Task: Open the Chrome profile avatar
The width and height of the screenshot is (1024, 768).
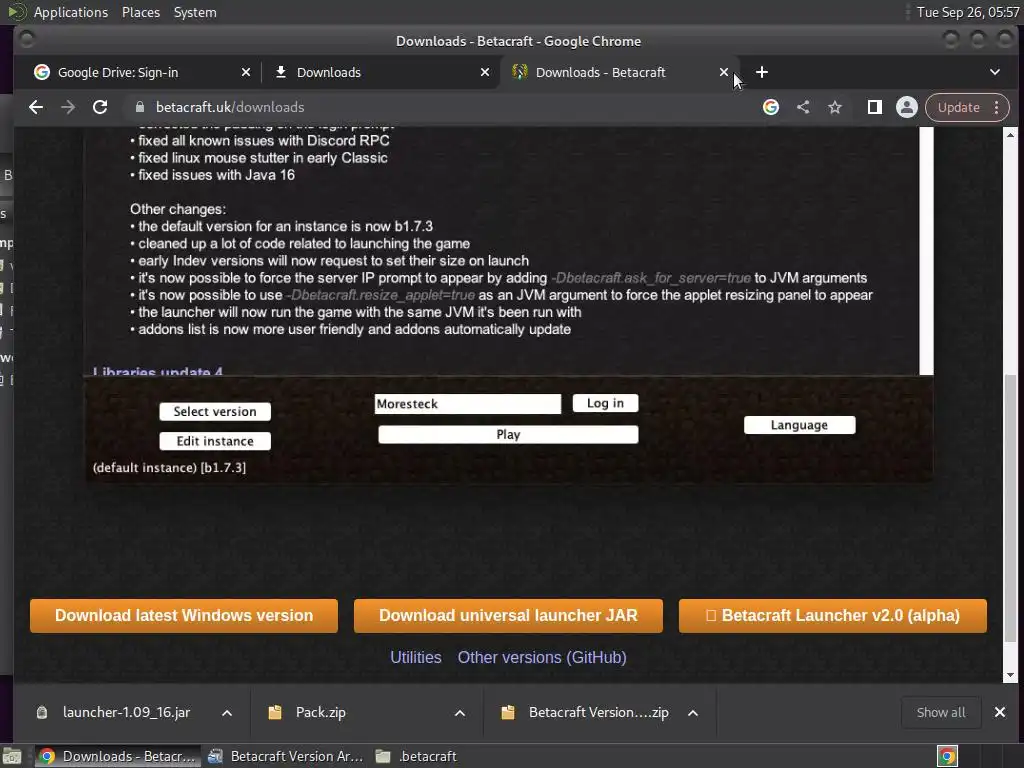Action: click(906, 107)
